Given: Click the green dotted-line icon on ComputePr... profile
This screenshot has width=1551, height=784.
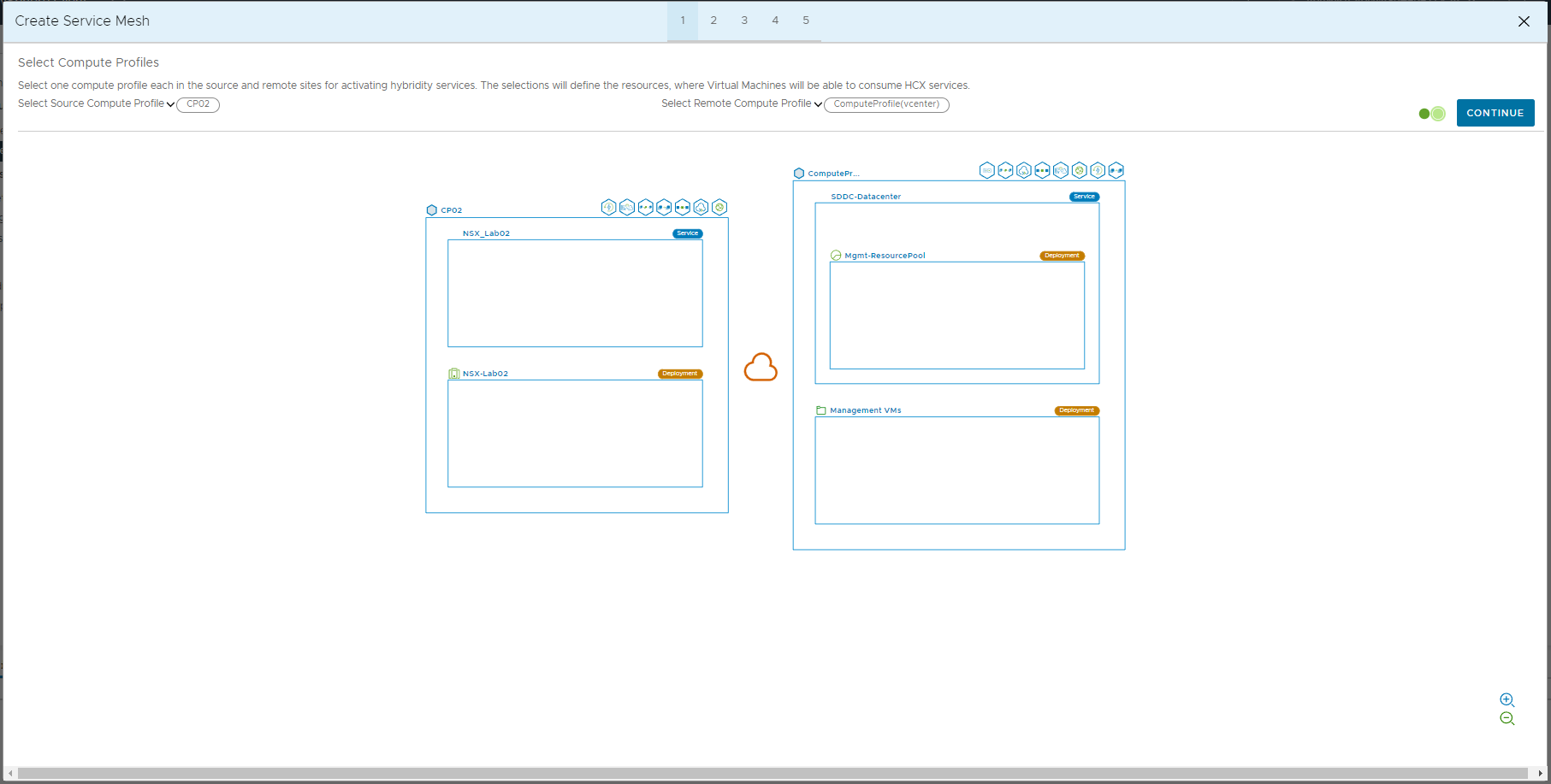Looking at the screenshot, I should point(1005,170).
